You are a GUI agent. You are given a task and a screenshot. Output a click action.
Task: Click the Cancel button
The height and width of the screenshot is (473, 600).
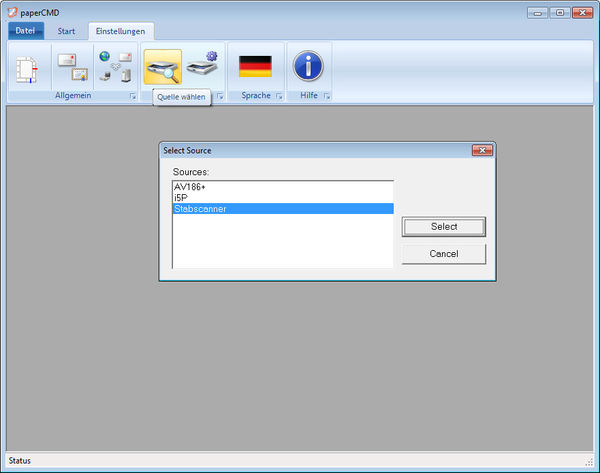click(x=444, y=254)
